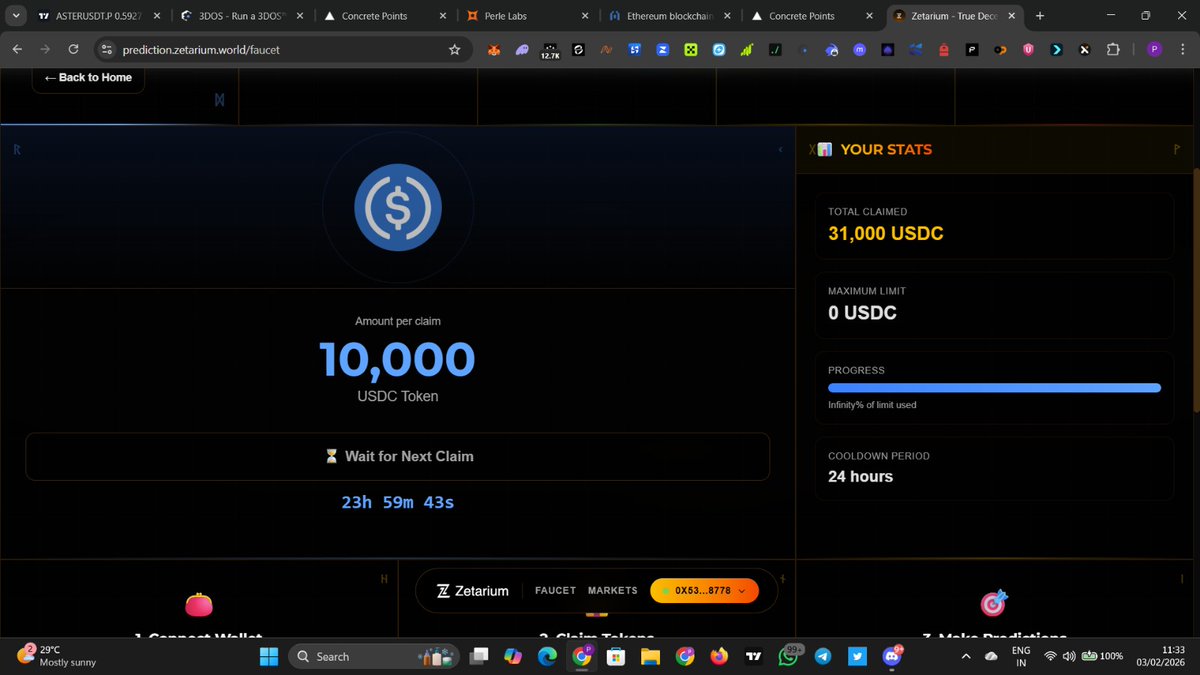Viewport: 1200px width, 675px height.
Task: Open Task View on the taskbar
Action: click(x=480, y=656)
